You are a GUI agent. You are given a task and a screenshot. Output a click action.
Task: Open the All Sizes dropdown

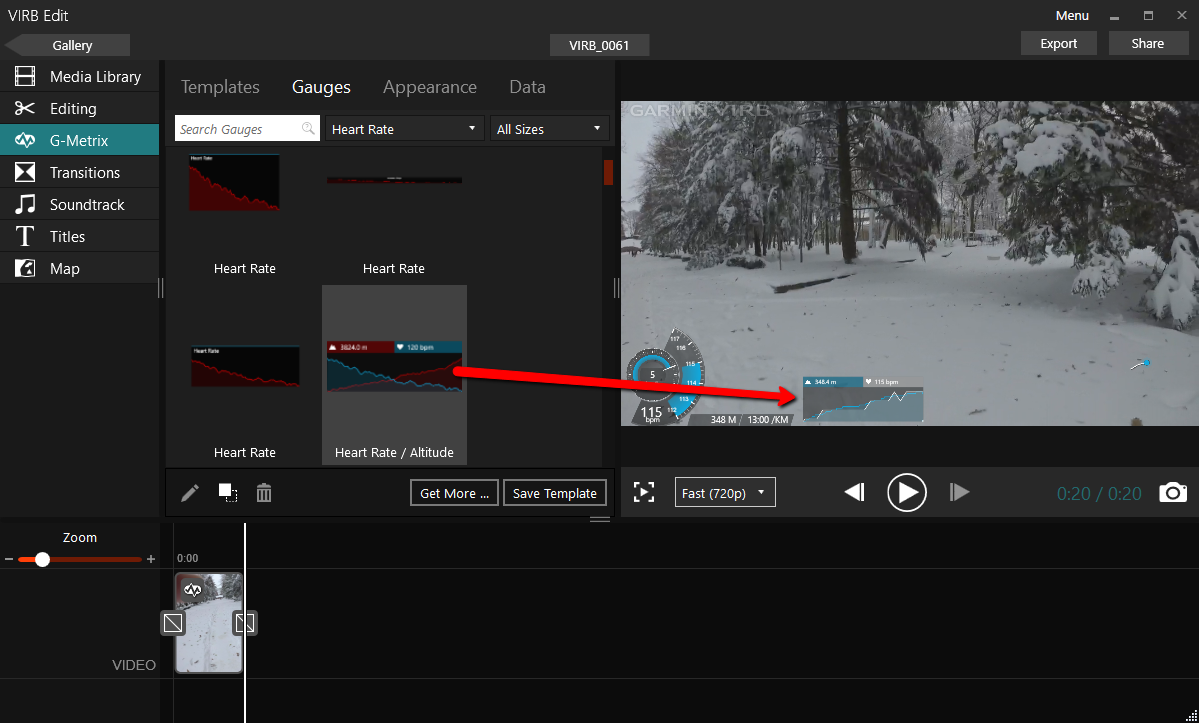[550, 129]
